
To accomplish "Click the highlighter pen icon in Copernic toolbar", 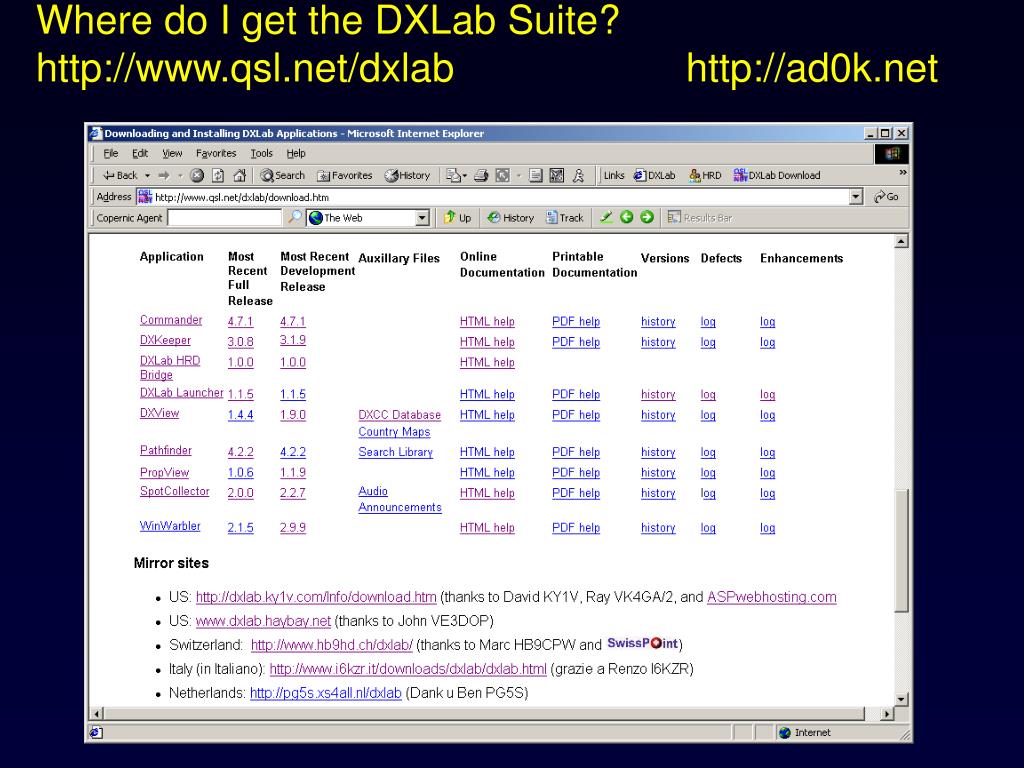I will pyautogui.click(x=606, y=217).
